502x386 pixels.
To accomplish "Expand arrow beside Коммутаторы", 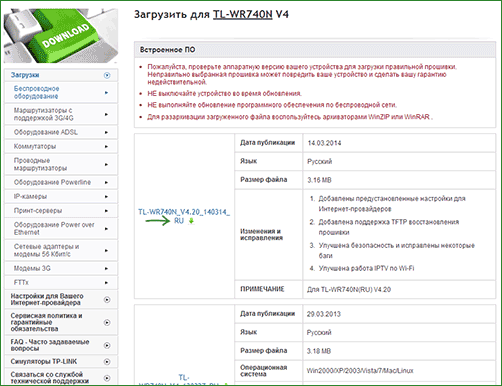I will pyautogui.click(x=106, y=146).
